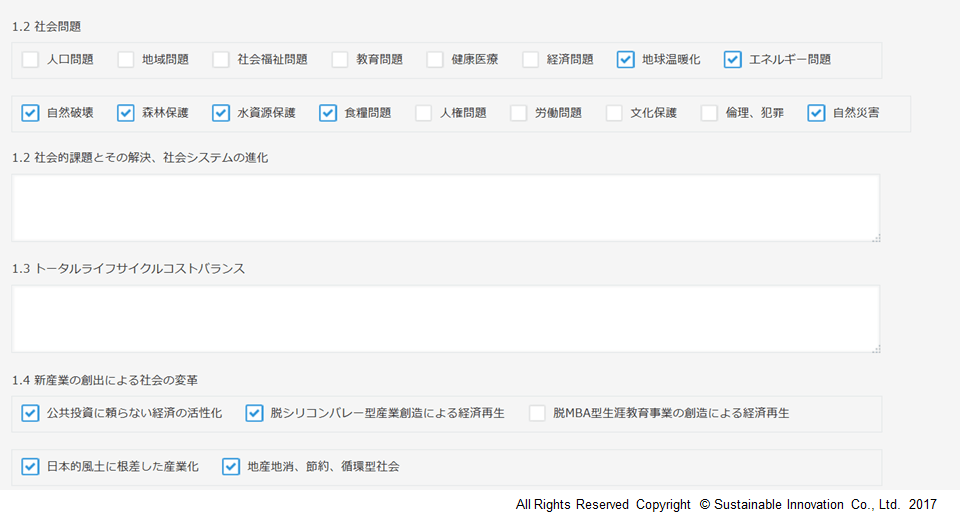Deselect the 水資源保護 checkbox
960x520 pixels.
[221, 113]
